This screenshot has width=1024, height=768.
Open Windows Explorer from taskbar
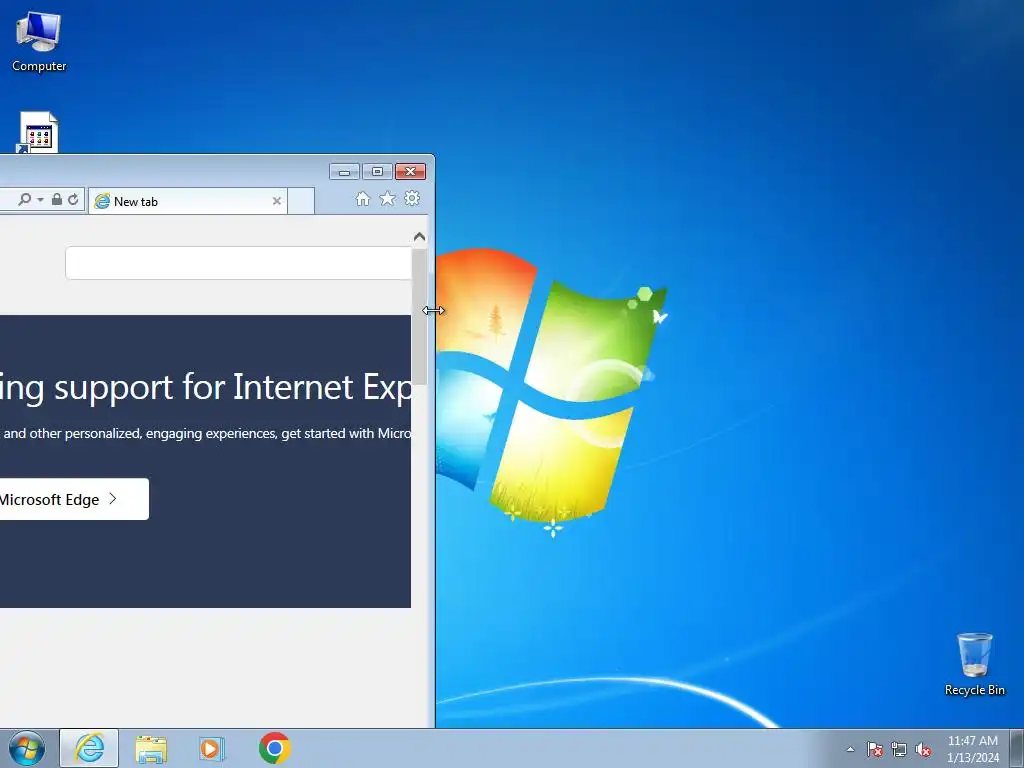tap(151, 748)
